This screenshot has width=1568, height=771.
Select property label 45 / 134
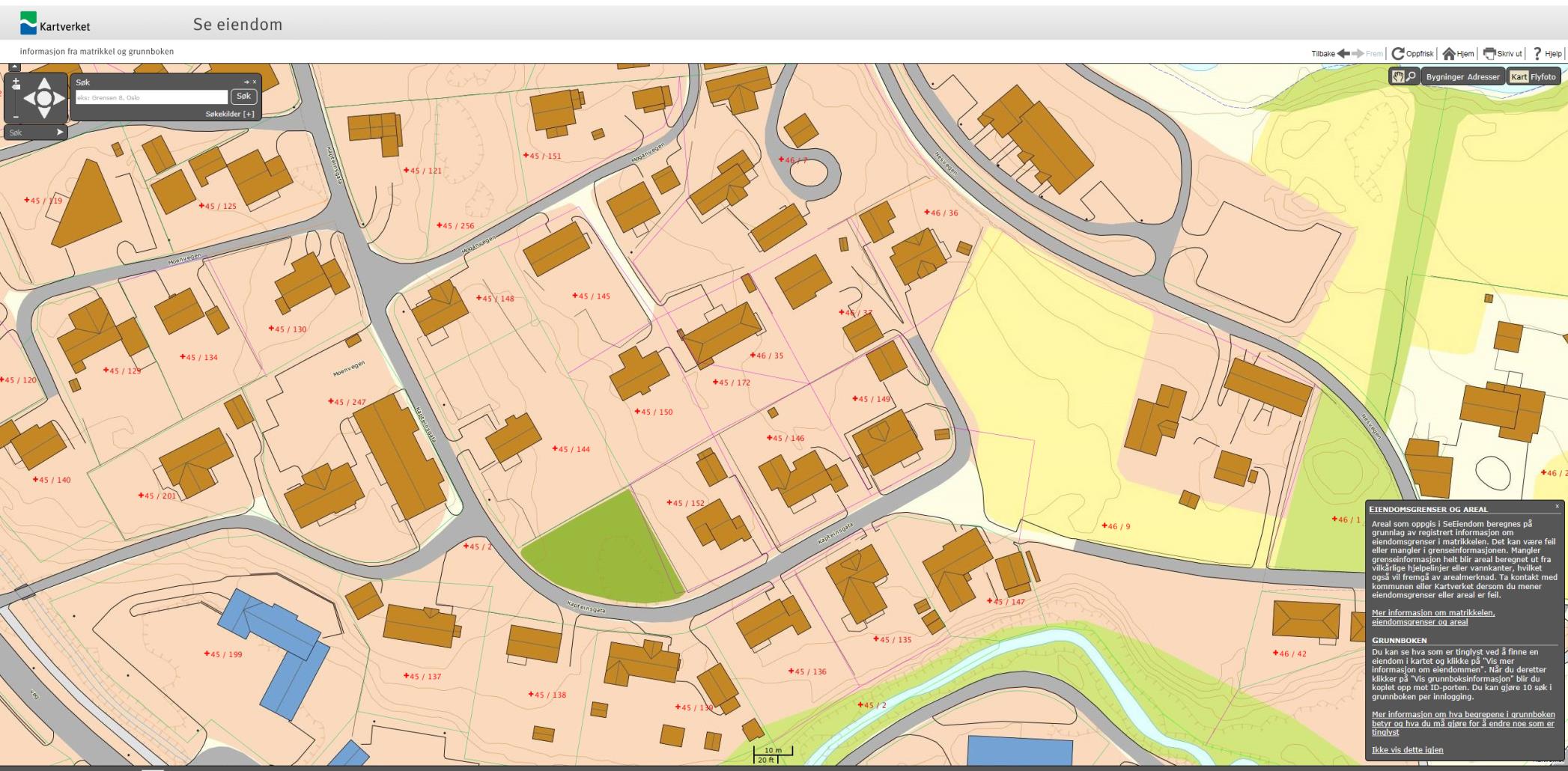199,357
